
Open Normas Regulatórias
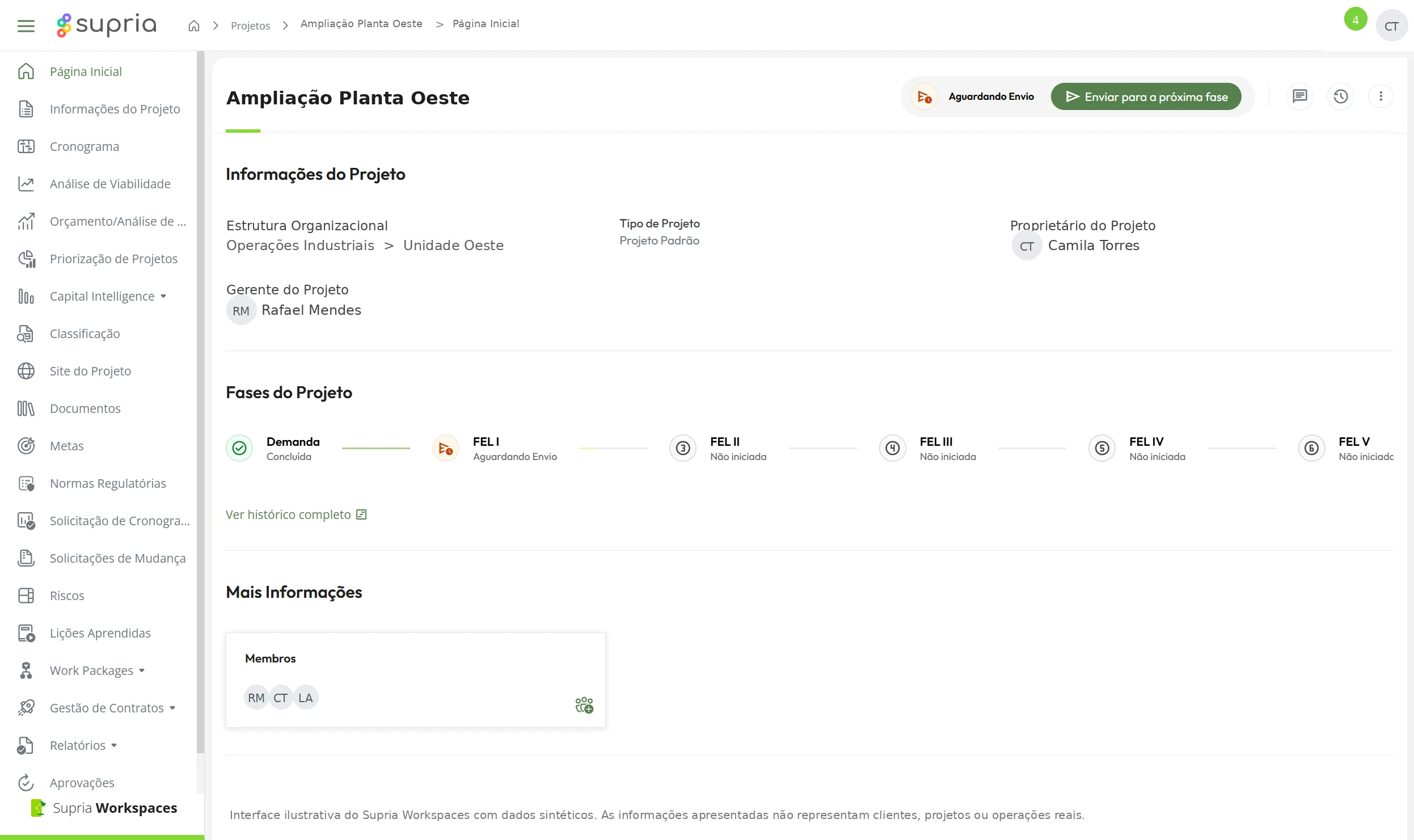(x=99, y=483)
